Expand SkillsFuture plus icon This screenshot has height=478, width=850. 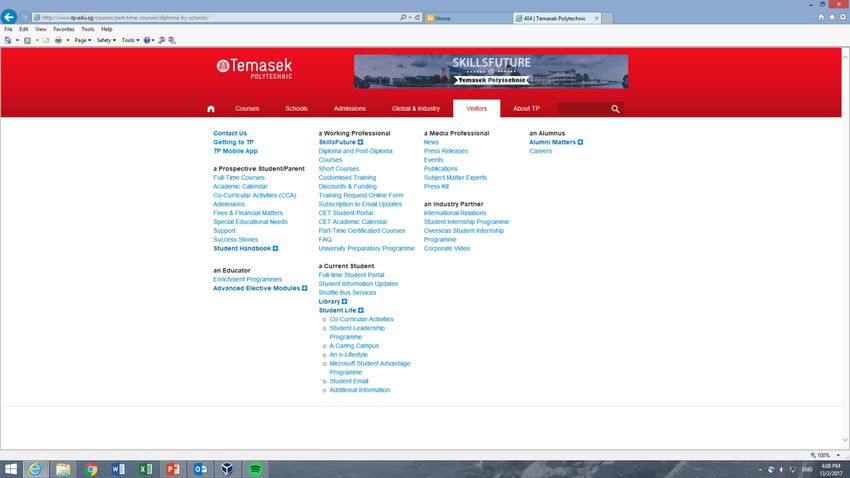(x=360, y=142)
